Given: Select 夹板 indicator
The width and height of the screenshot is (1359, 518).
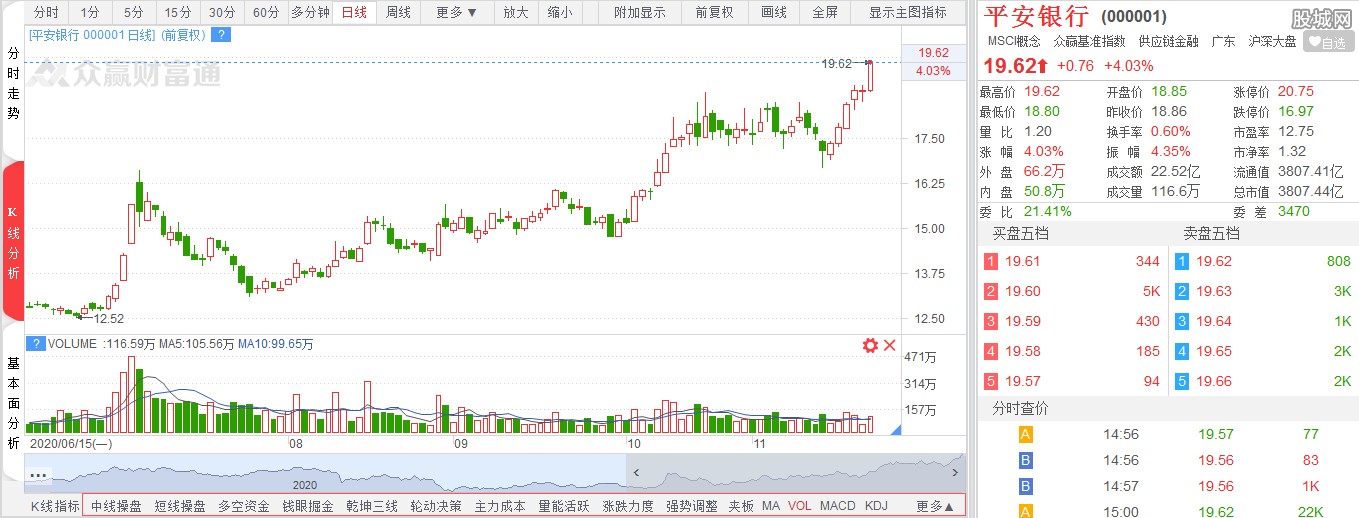Looking at the screenshot, I should (x=741, y=506).
